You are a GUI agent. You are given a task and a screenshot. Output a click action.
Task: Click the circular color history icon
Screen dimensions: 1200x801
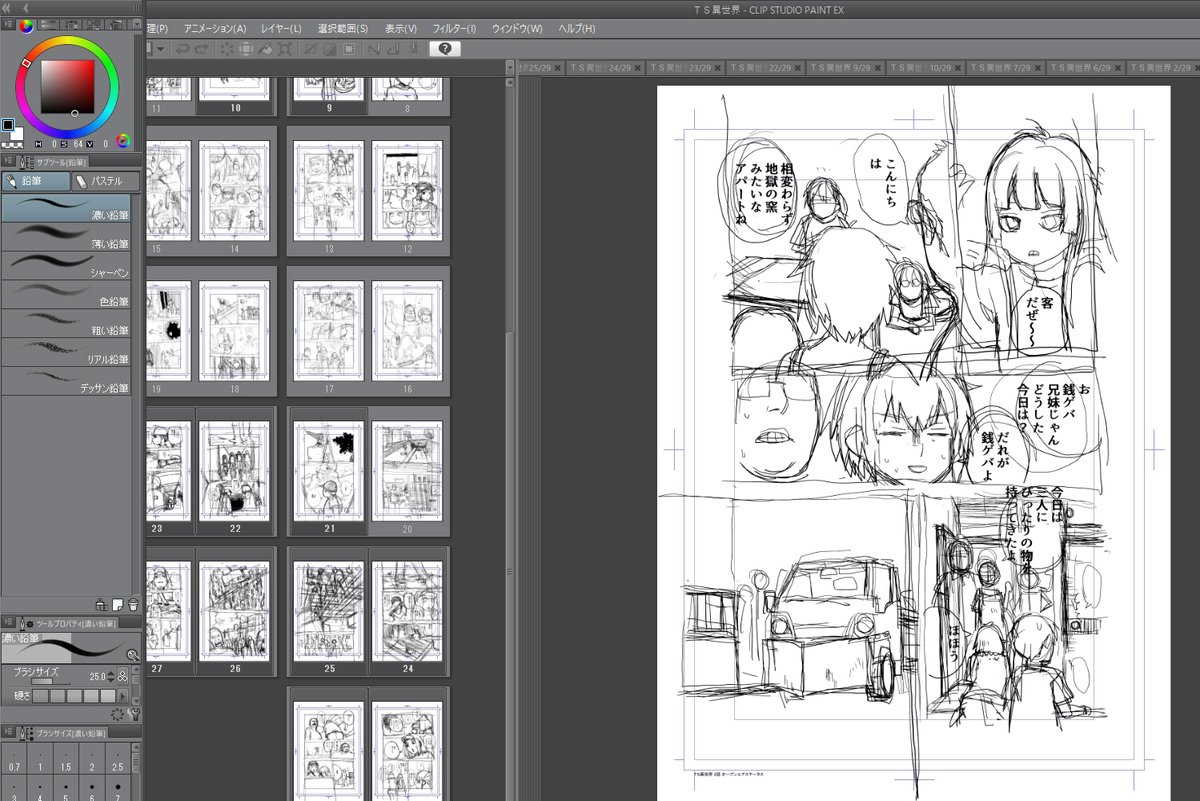[123, 141]
